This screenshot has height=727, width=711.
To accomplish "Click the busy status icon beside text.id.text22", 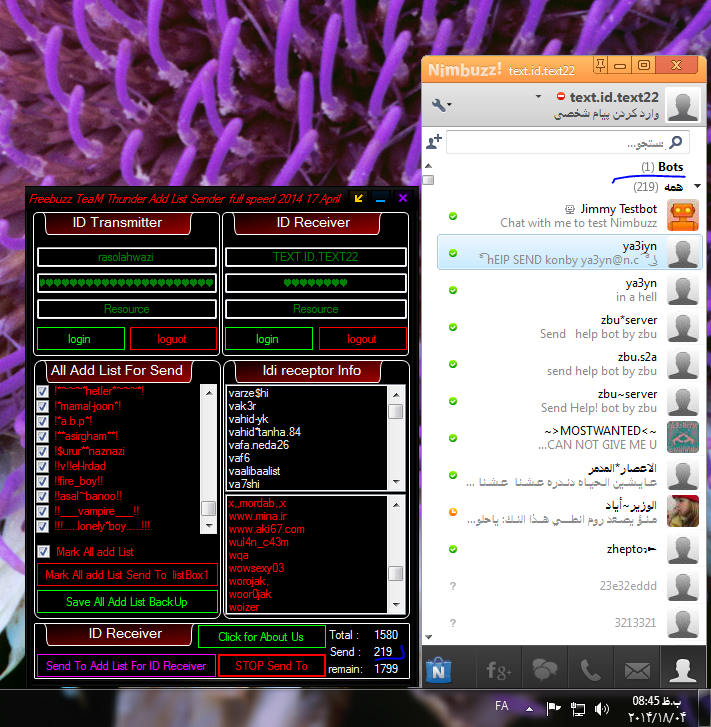I will click(x=561, y=96).
